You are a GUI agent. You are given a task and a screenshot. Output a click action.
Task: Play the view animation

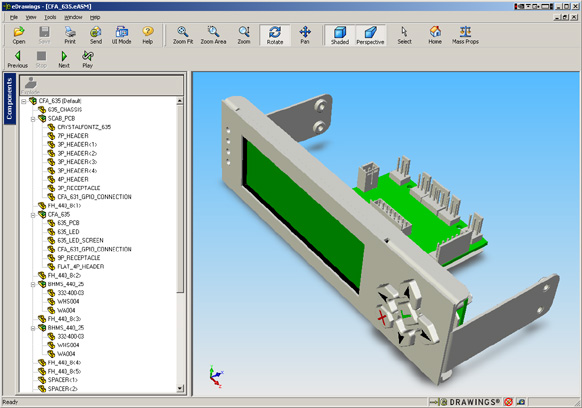pos(88,59)
